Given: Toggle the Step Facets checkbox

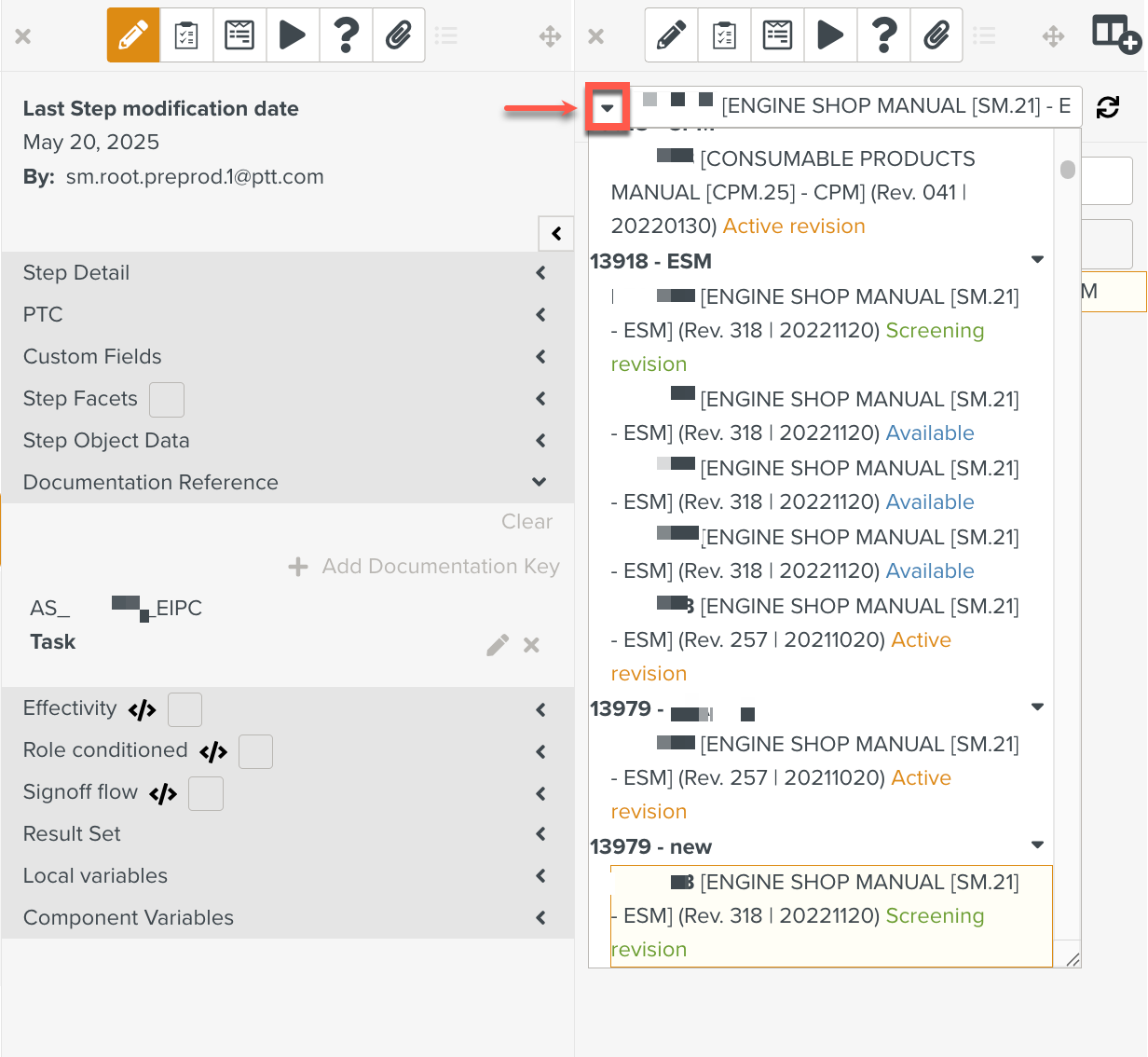Looking at the screenshot, I should [x=167, y=400].
